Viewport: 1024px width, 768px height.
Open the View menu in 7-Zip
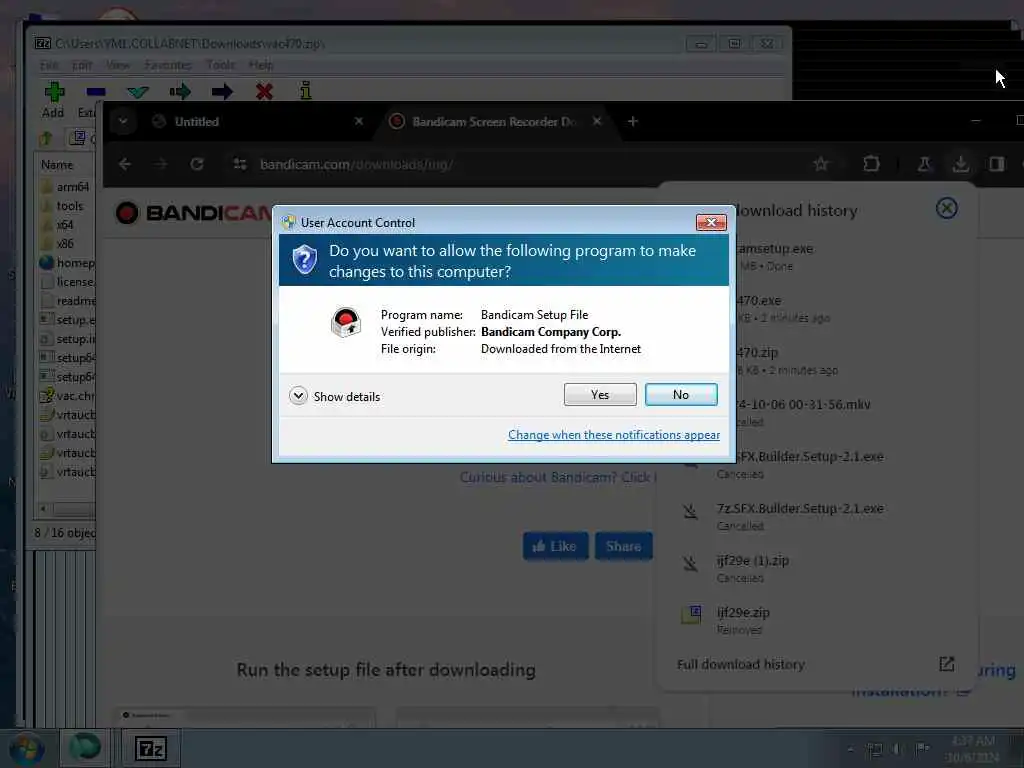(118, 65)
